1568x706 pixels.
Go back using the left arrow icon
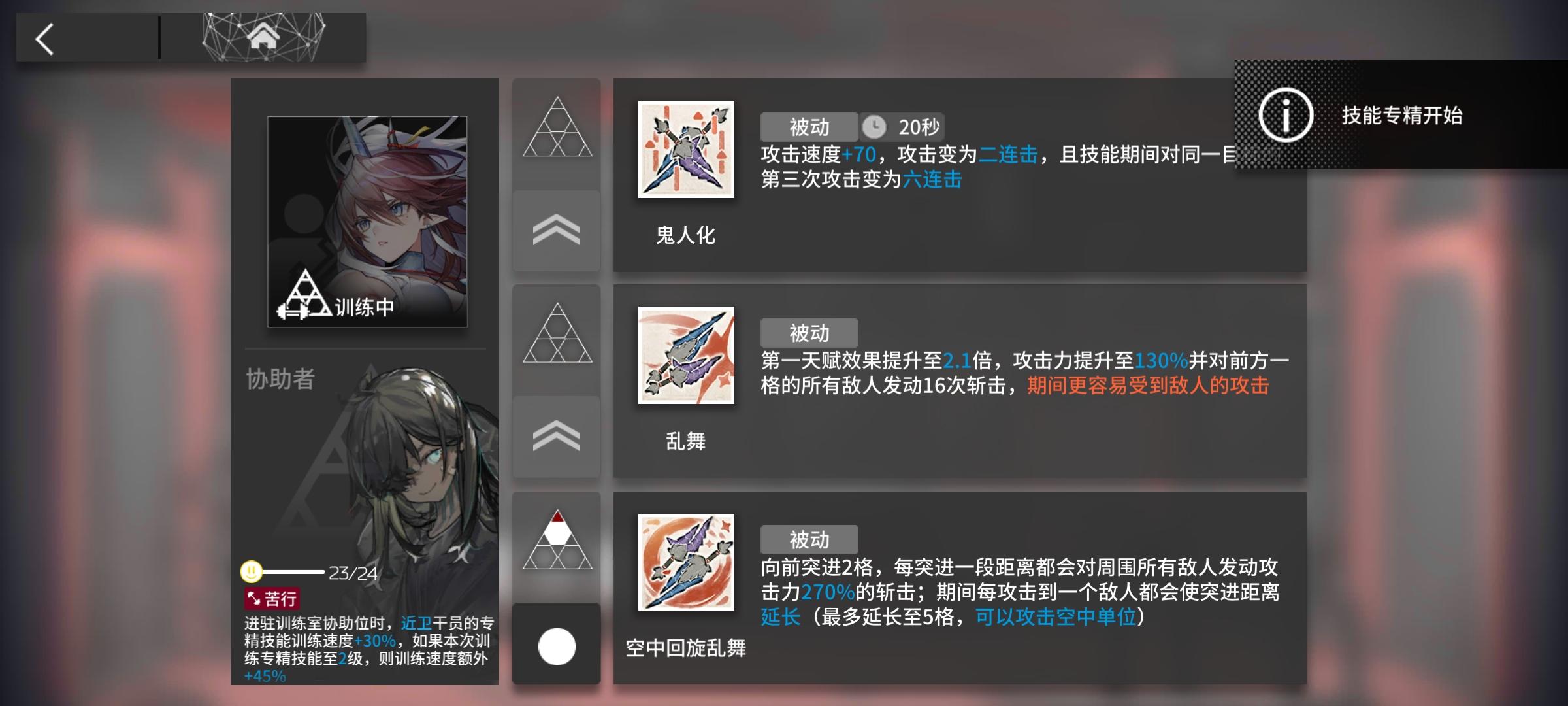point(44,39)
